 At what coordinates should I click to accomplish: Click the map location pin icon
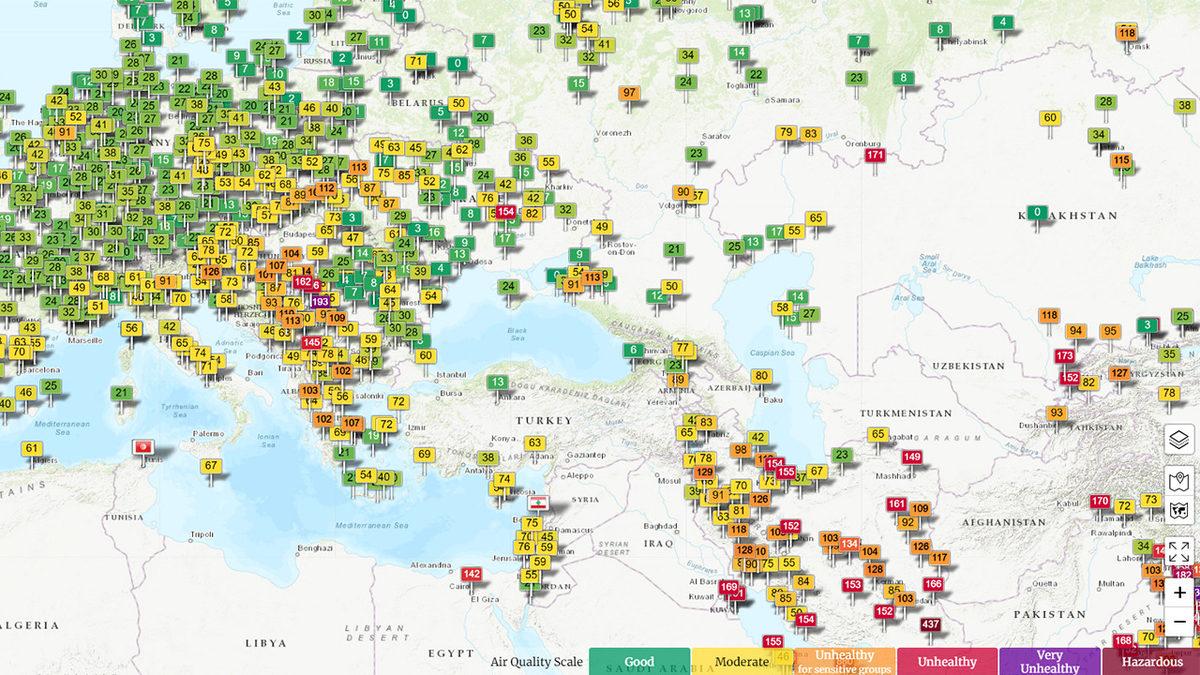tap(1179, 479)
